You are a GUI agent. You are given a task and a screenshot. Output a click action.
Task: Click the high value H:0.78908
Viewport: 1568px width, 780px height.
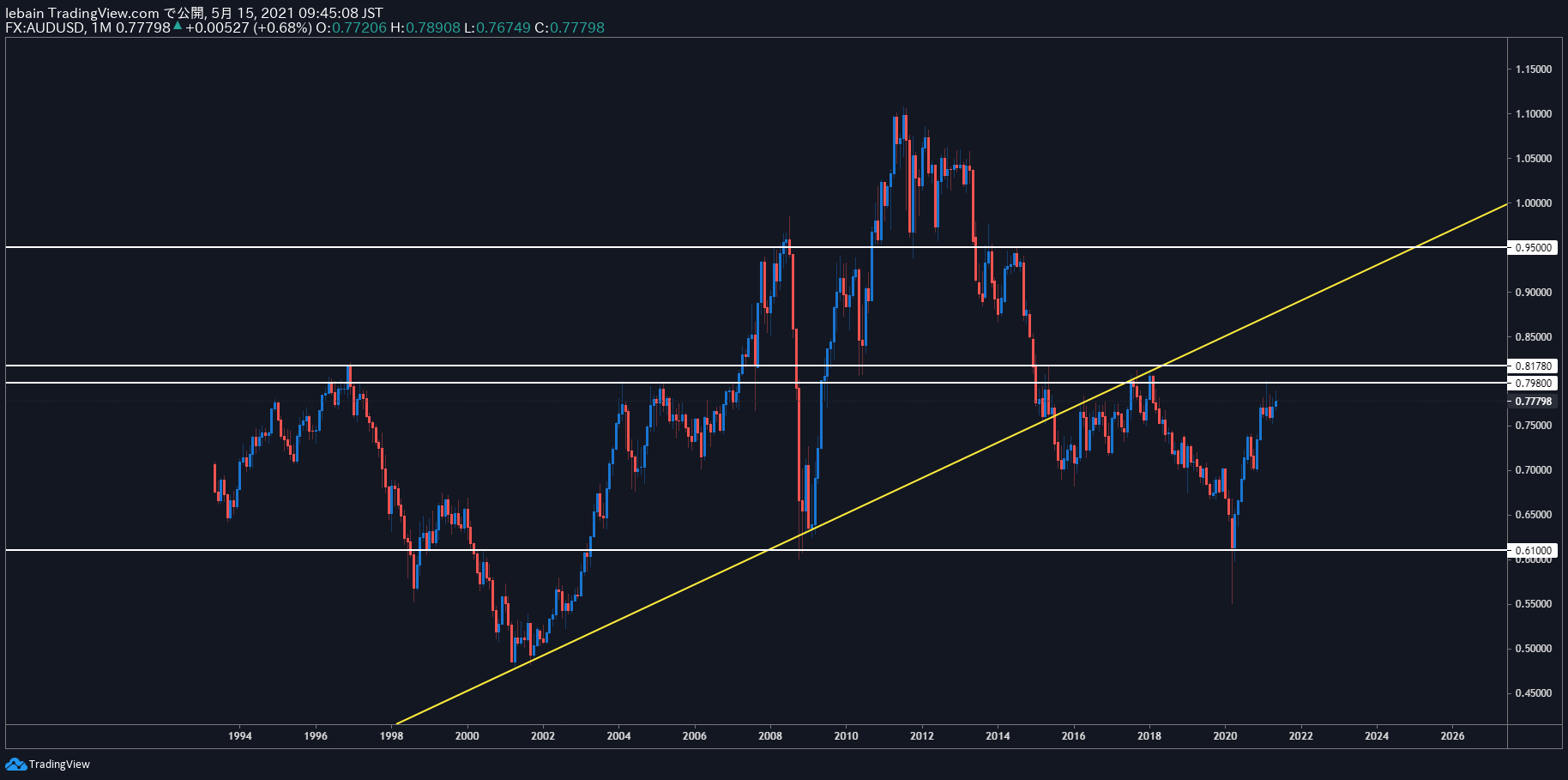(425, 27)
